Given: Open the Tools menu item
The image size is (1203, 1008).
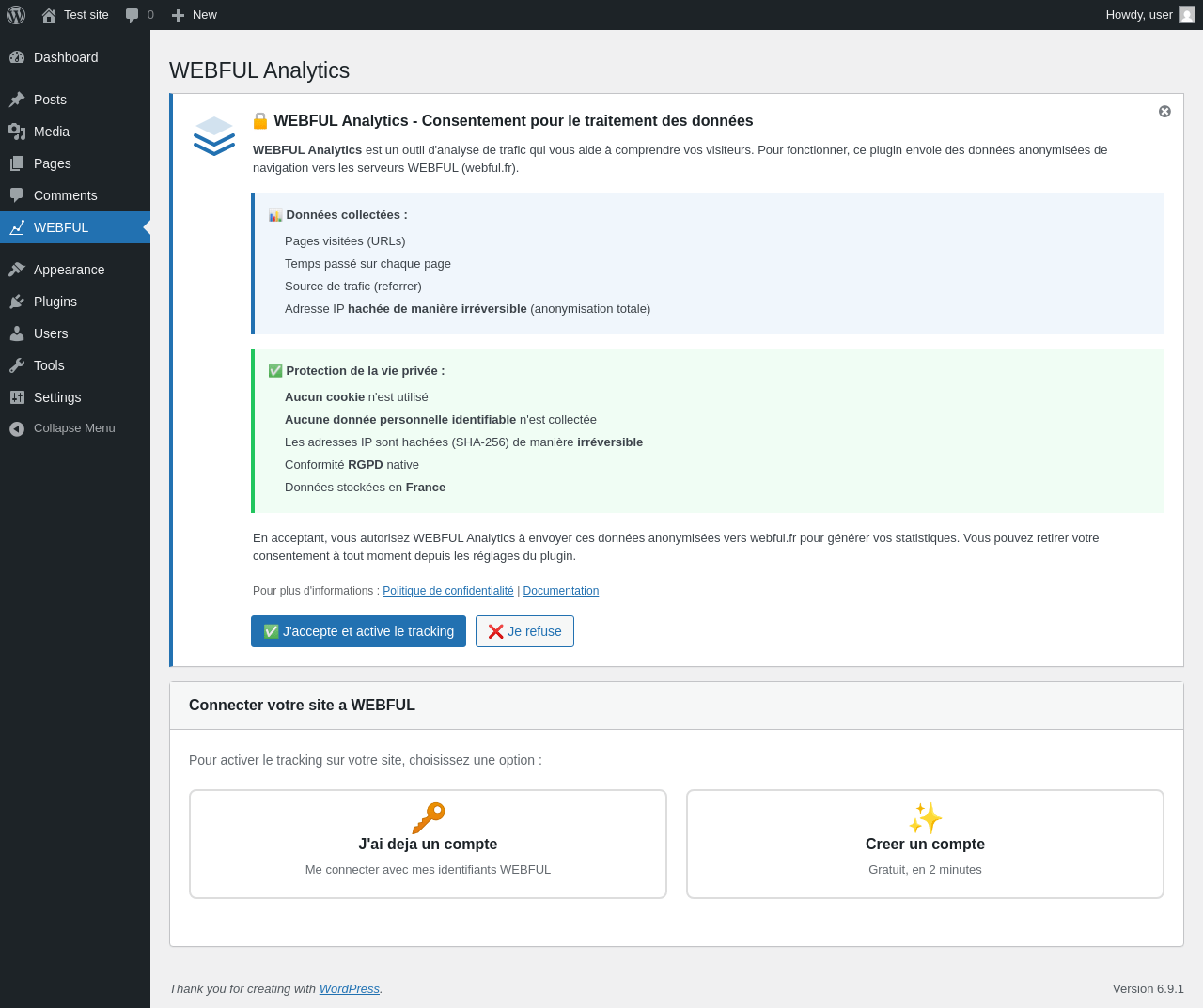Looking at the screenshot, I should click(75, 365).
